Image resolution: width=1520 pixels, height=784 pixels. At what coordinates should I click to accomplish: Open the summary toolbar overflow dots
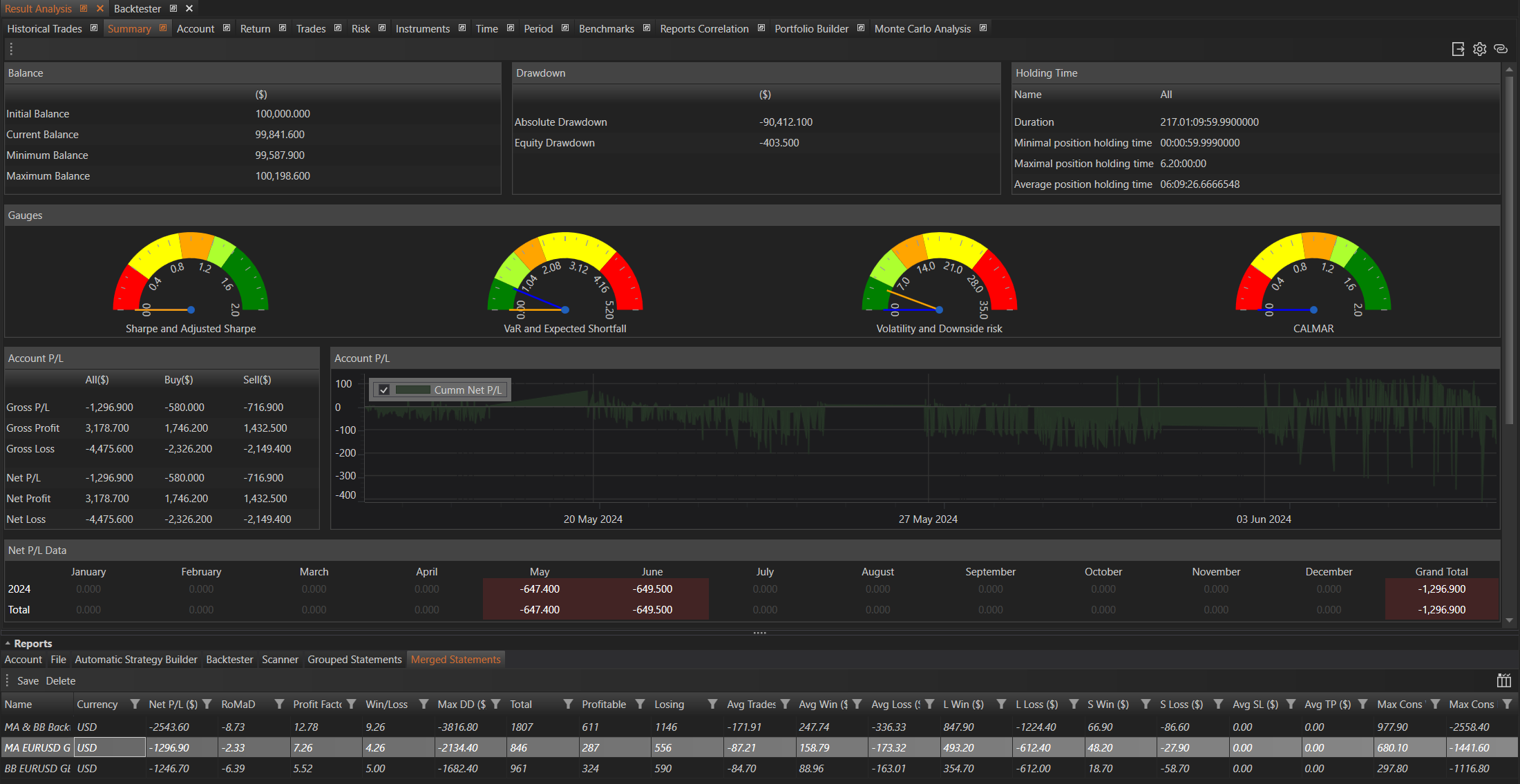point(11,49)
